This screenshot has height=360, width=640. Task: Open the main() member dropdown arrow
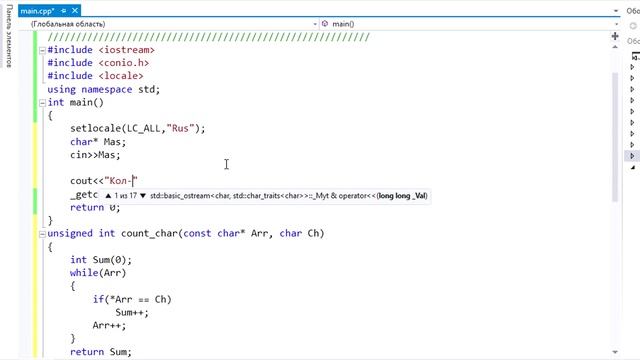pyautogui.click(x=616, y=24)
